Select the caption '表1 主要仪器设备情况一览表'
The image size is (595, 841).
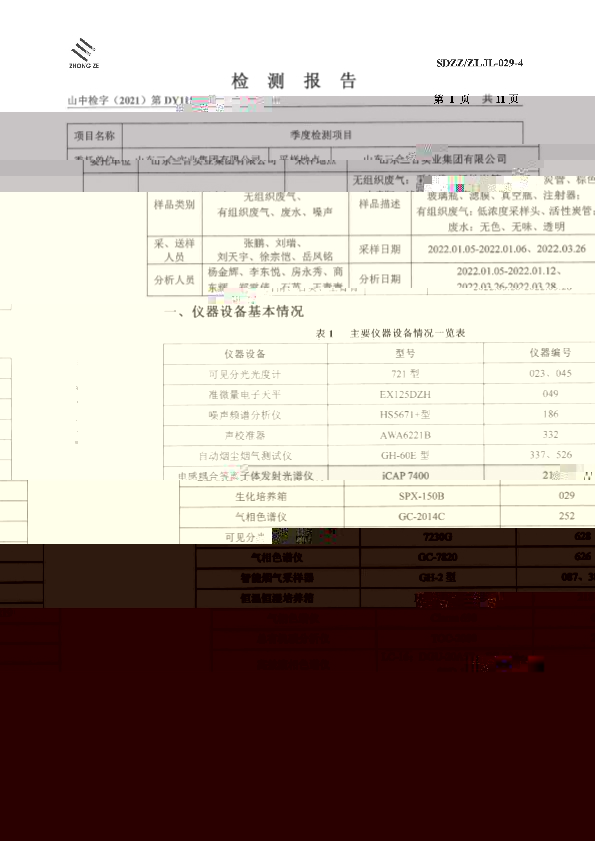[x=391, y=333]
